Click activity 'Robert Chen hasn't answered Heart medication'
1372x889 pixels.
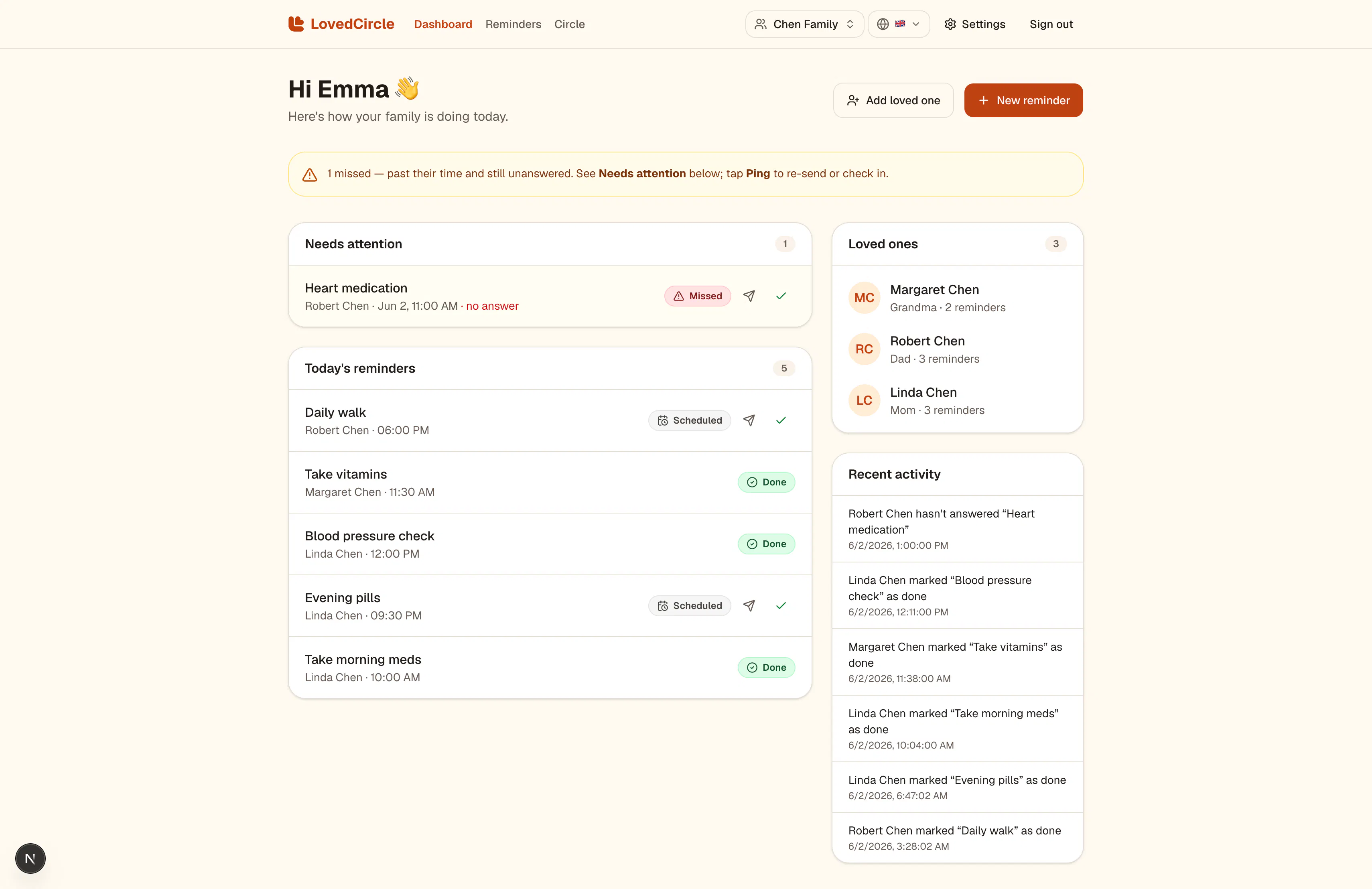click(x=957, y=529)
